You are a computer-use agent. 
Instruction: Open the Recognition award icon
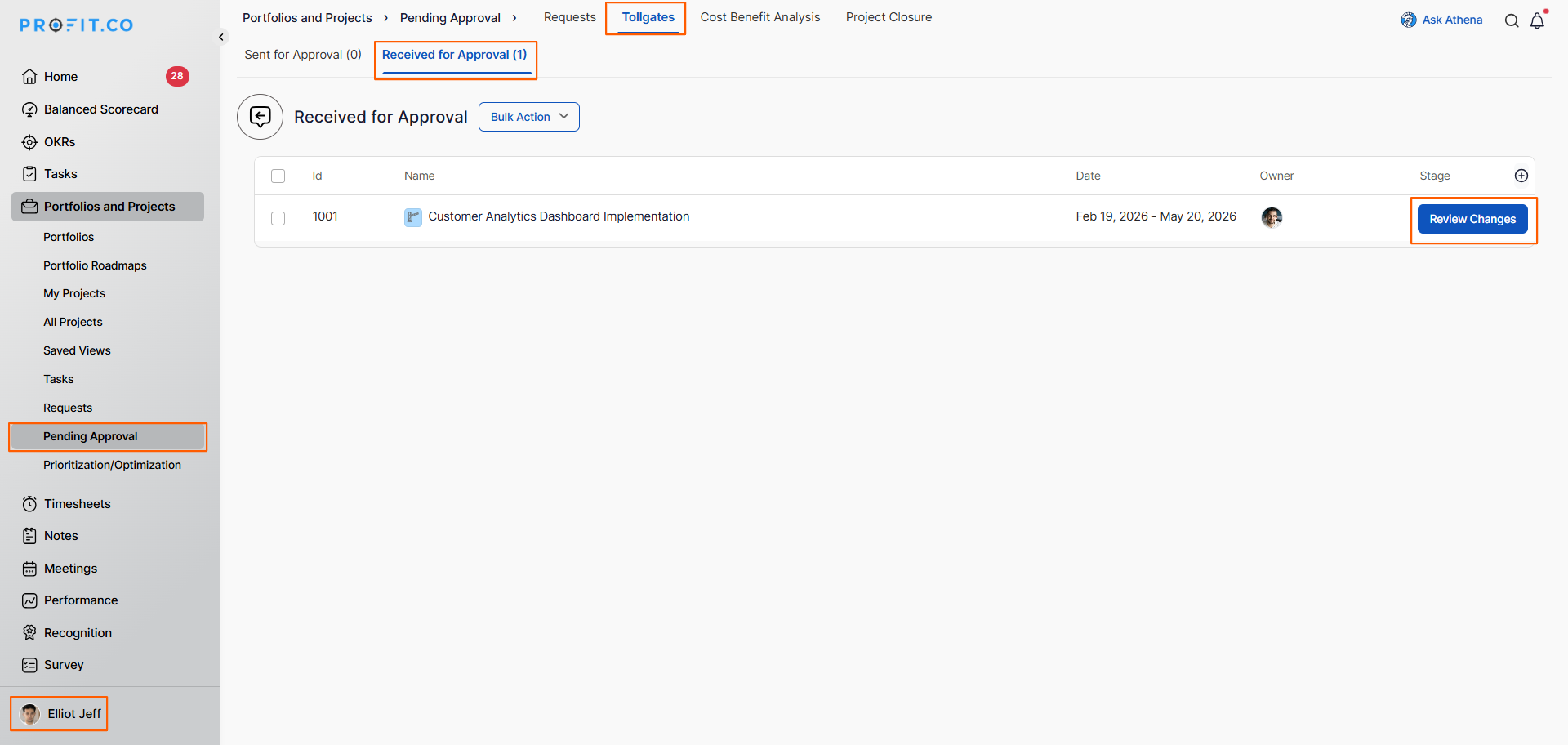coord(29,632)
